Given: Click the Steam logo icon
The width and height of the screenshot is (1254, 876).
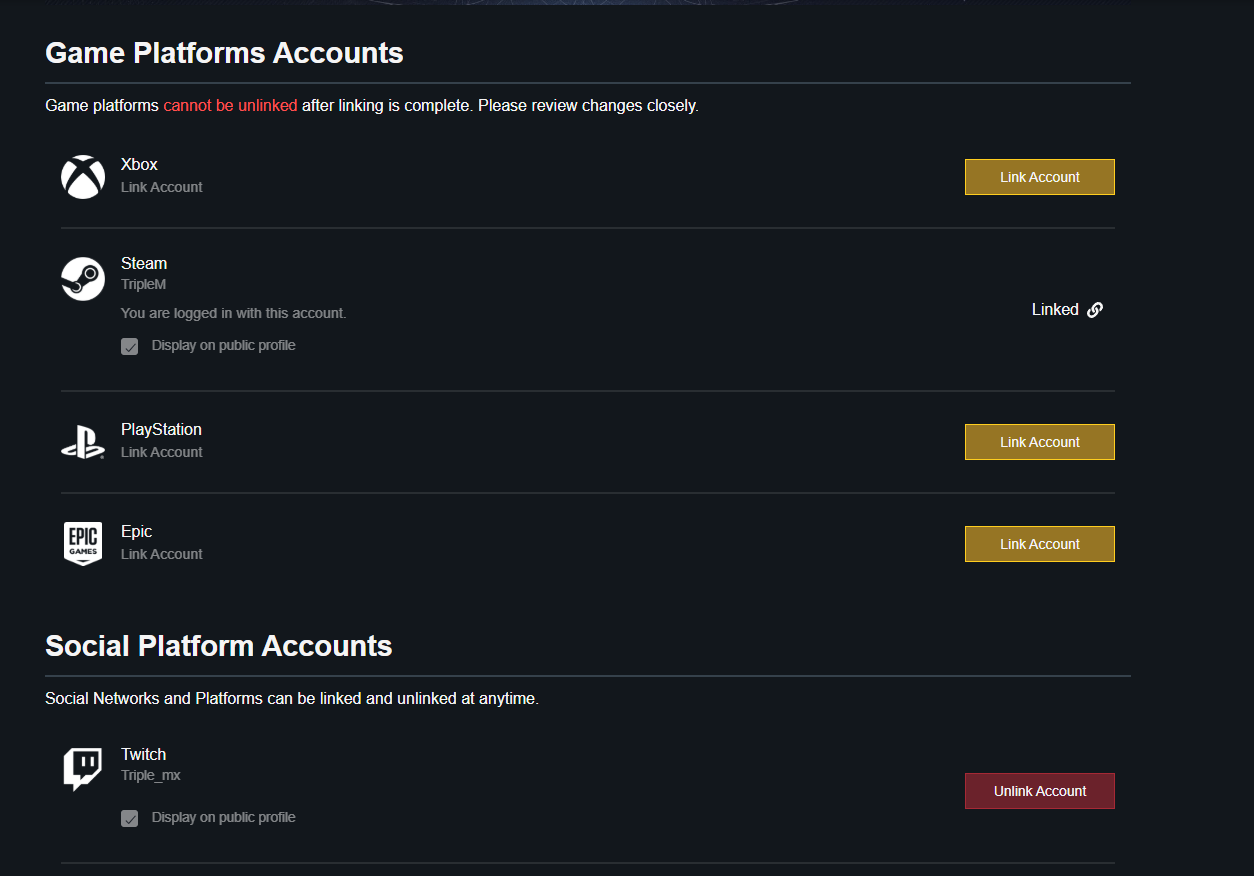Looking at the screenshot, I should pyautogui.click(x=83, y=278).
